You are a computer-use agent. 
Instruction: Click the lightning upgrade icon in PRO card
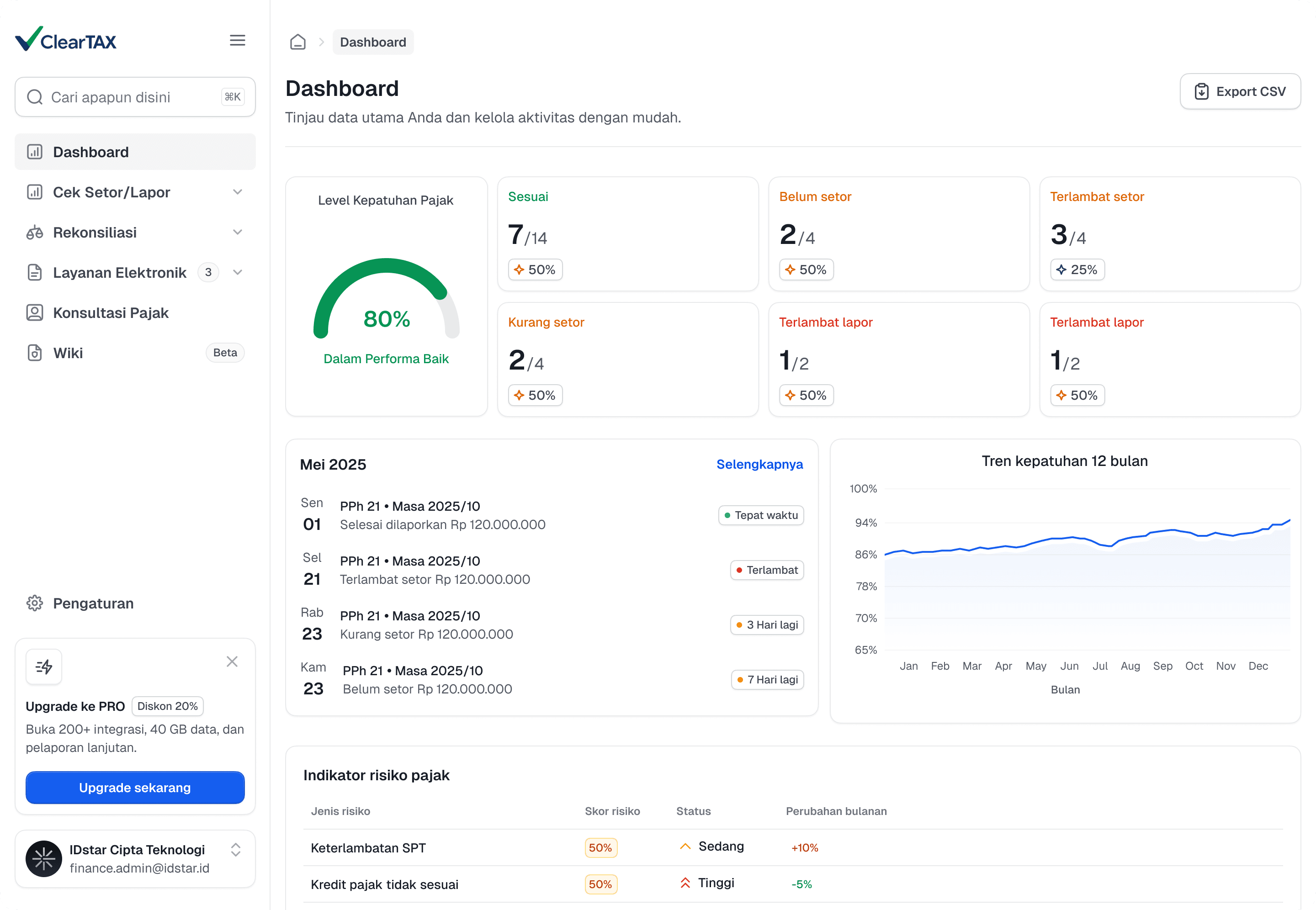click(44, 667)
